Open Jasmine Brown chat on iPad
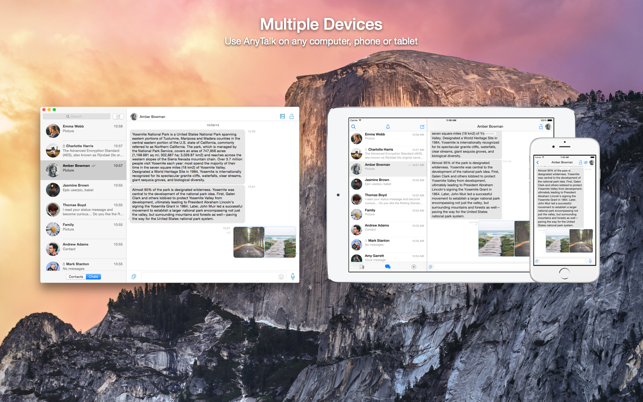643x402 pixels. pyautogui.click(x=388, y=184)
